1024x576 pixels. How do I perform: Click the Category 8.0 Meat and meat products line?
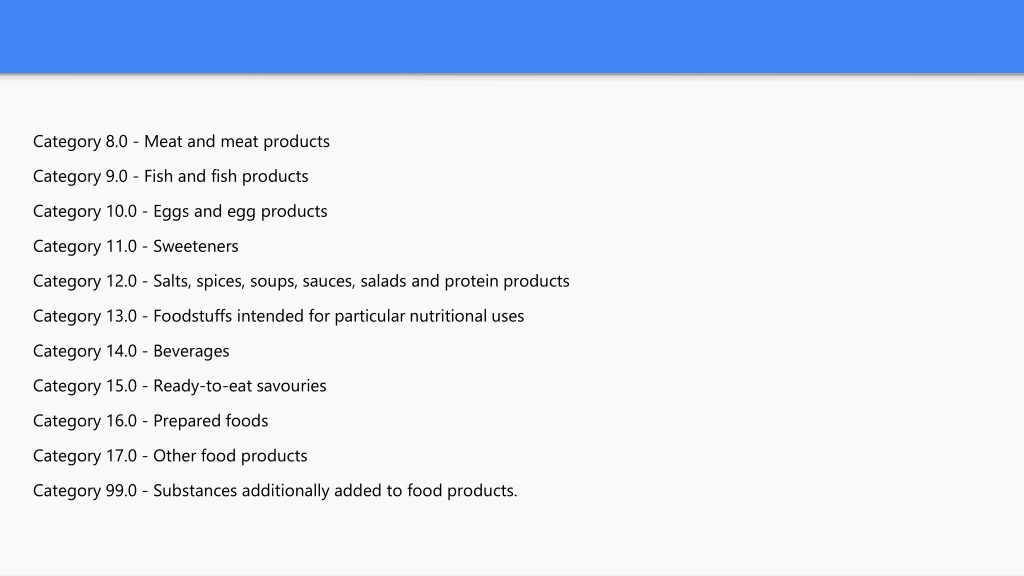click(181, 142)
